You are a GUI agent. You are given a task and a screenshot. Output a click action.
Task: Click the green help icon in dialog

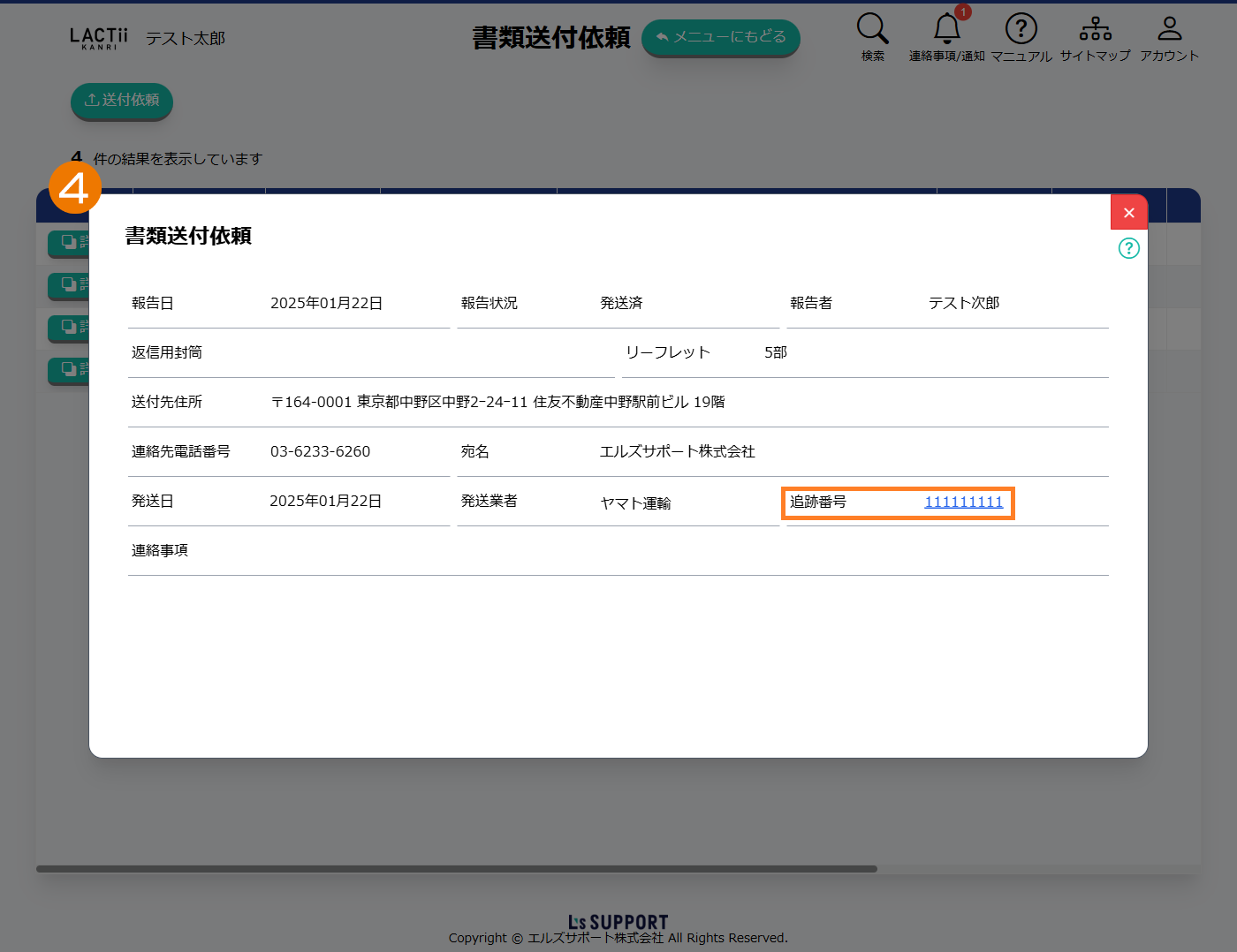click(1128, 248)
